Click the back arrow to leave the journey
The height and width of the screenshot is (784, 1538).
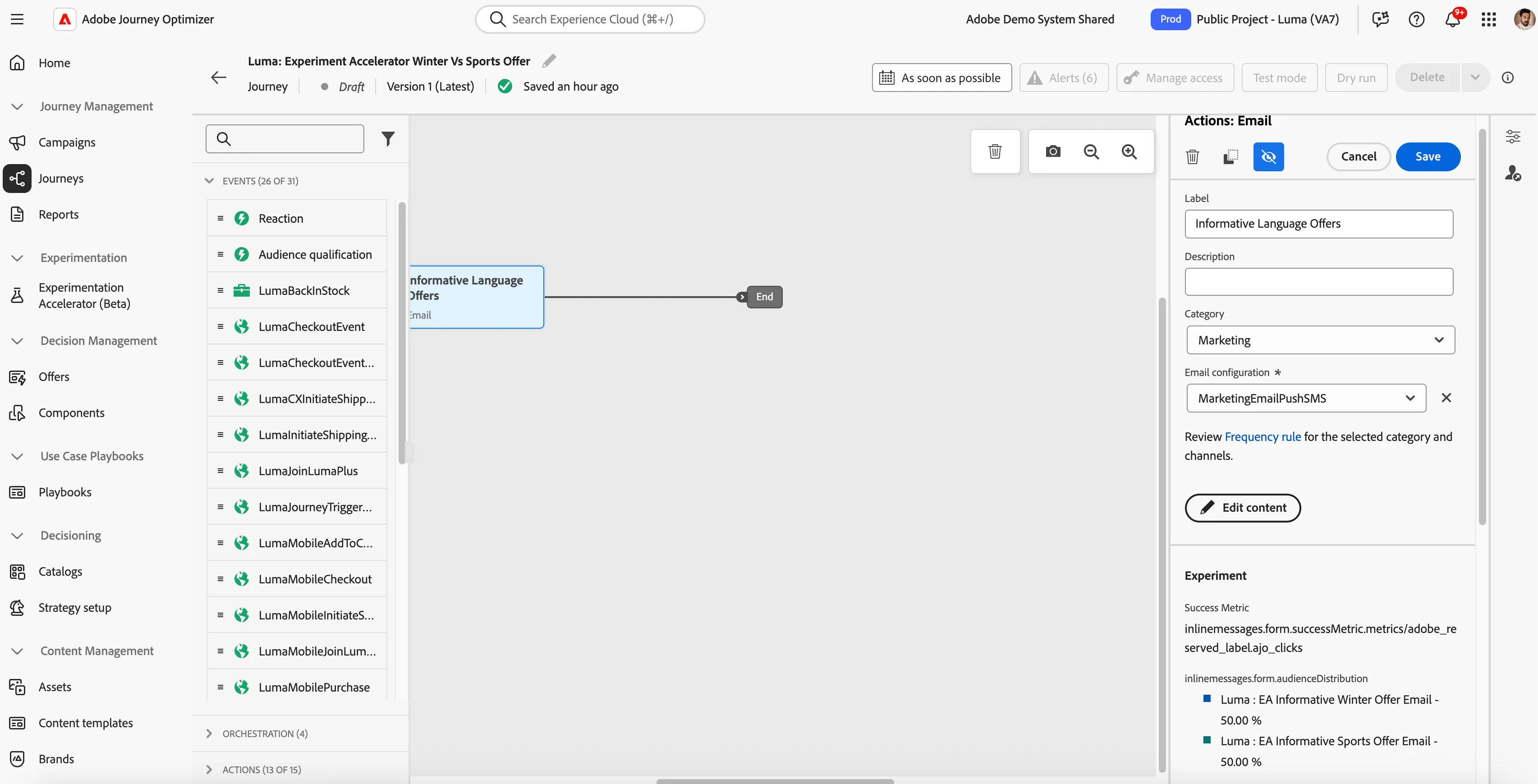pos(219,77)
